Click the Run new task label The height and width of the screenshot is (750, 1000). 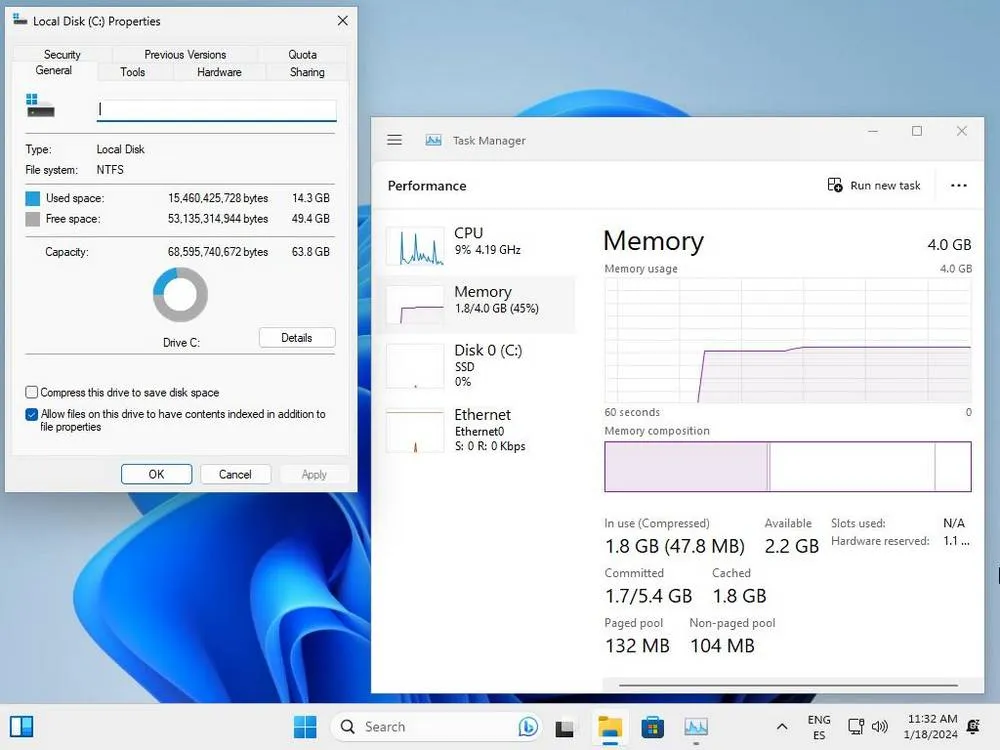tap(885, 186)
